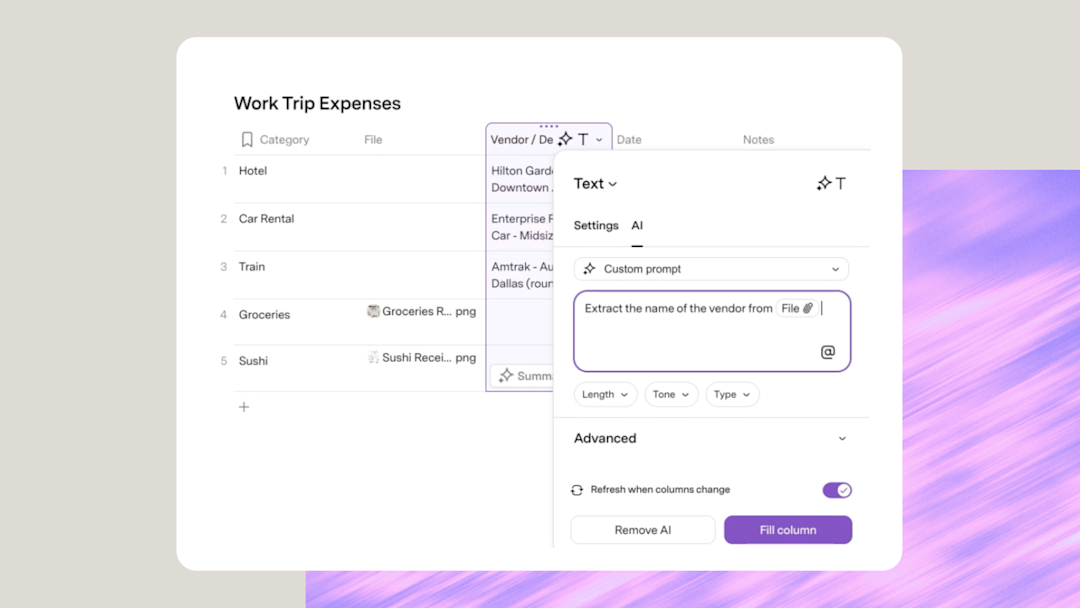Open the Tone dropdown

coord(671,395)
